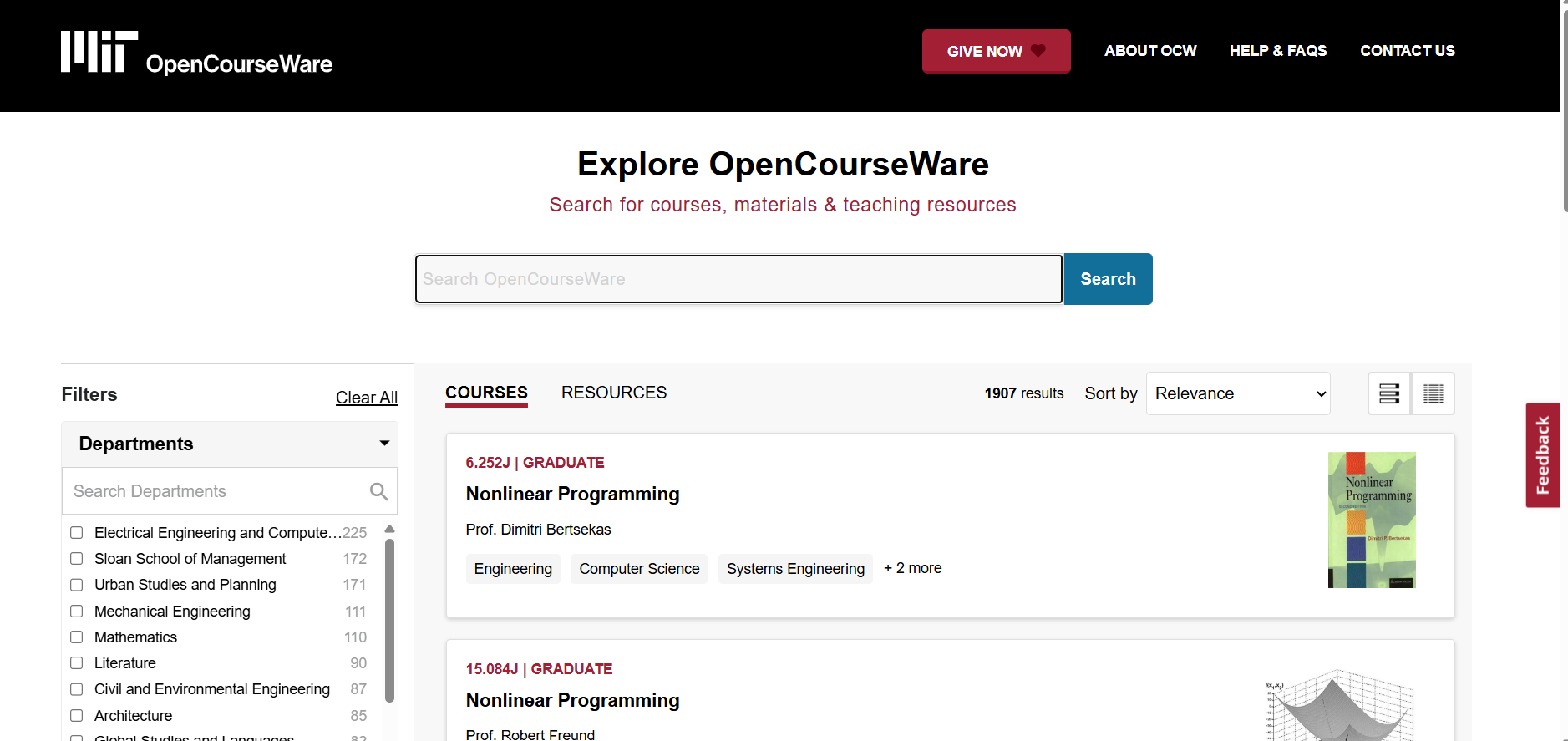Open the MIT OpenCourseWare logo home link

coord(196,53)
